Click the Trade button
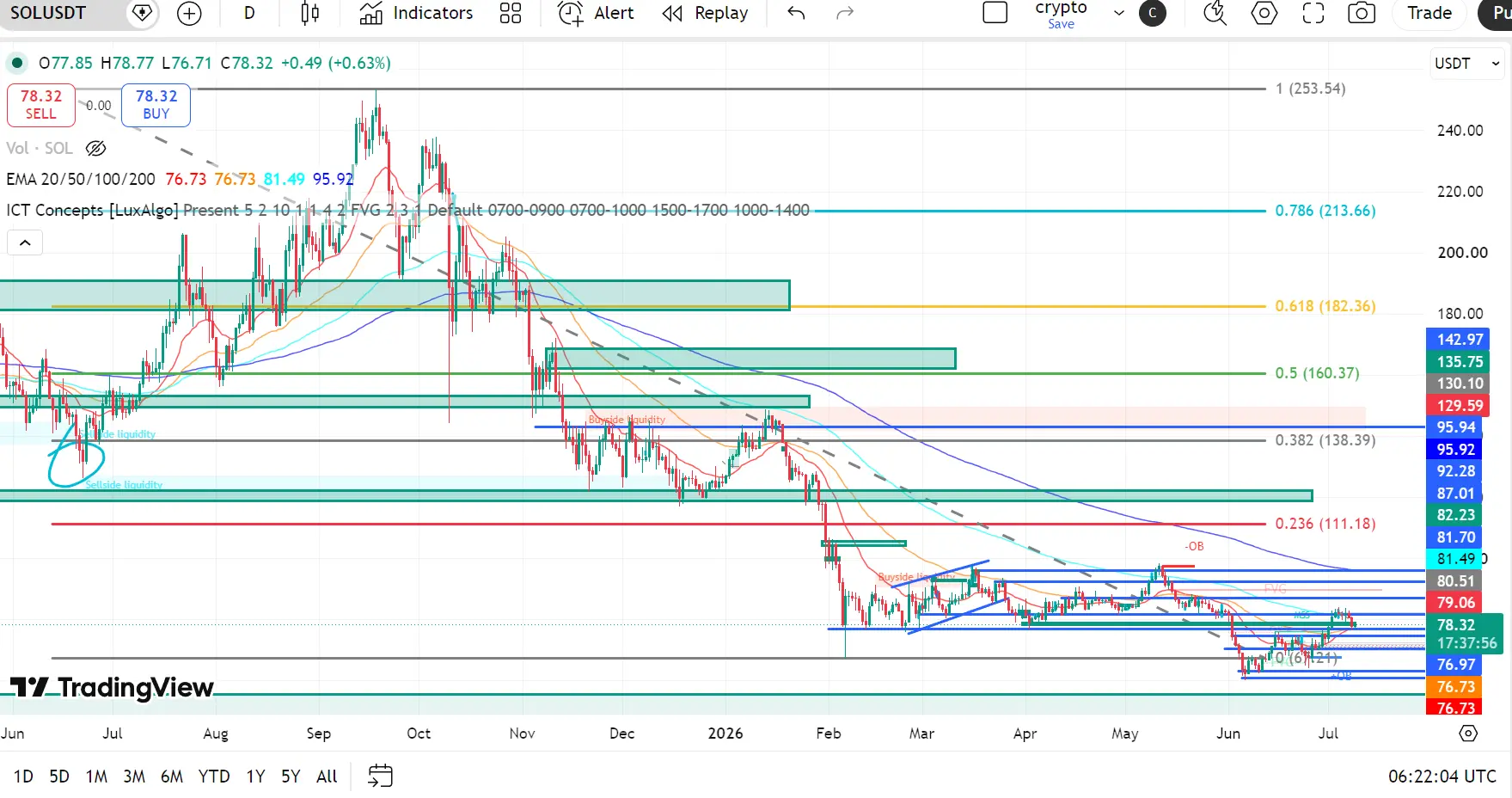Image resolution: width=1512 pixels, height=798 pixels. [1429, 13]
